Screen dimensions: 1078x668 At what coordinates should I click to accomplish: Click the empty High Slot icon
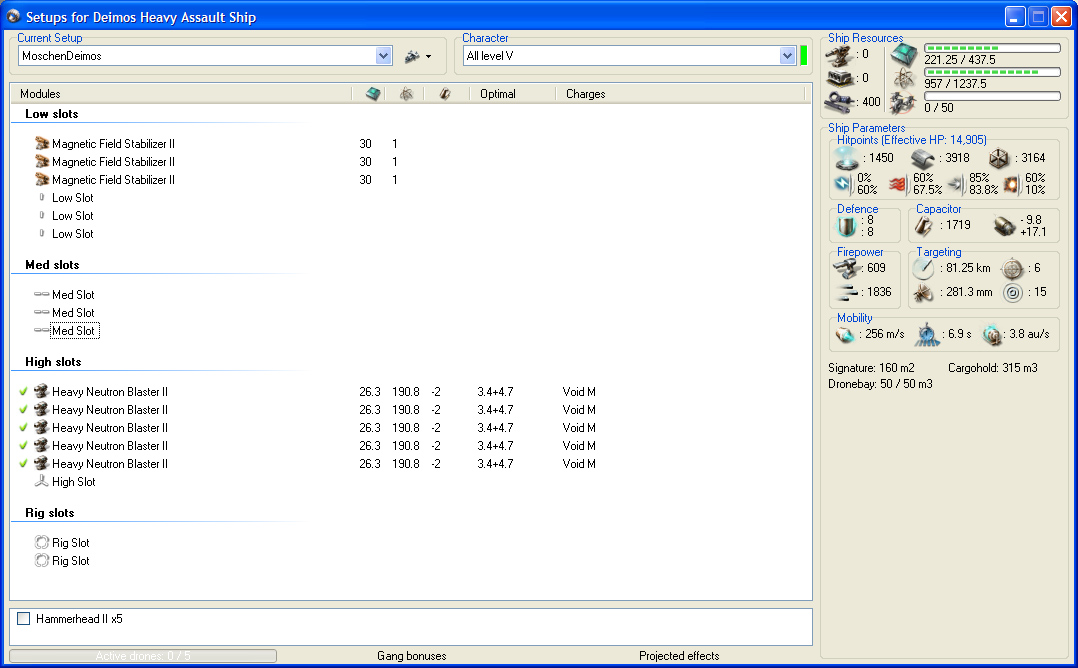41,481
